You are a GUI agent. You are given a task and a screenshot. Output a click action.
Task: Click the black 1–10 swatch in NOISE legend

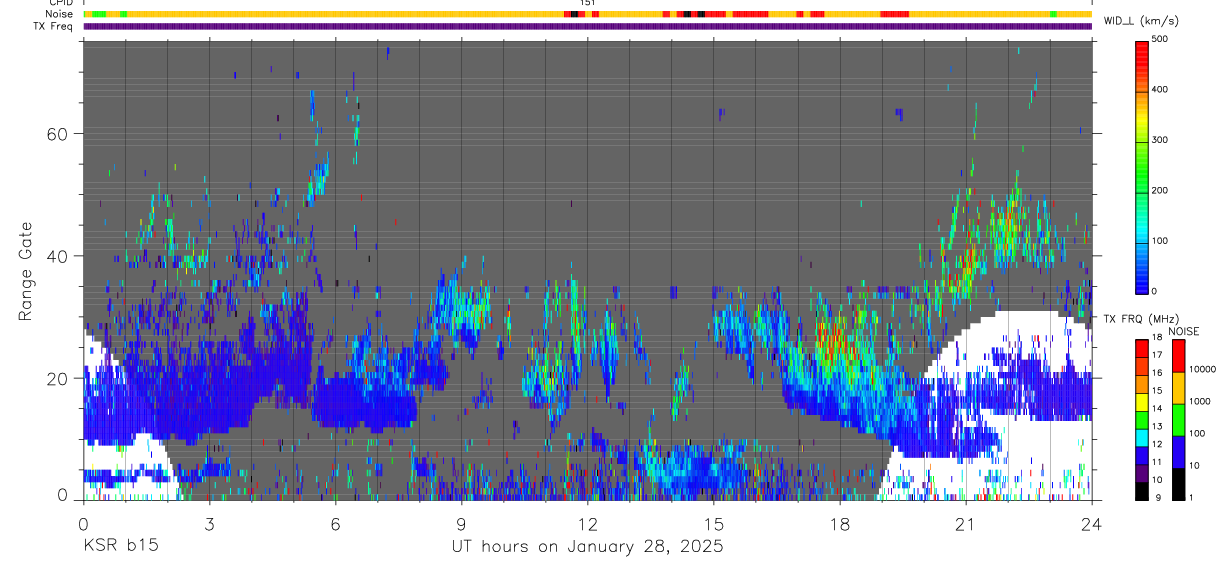(1179, 484)
